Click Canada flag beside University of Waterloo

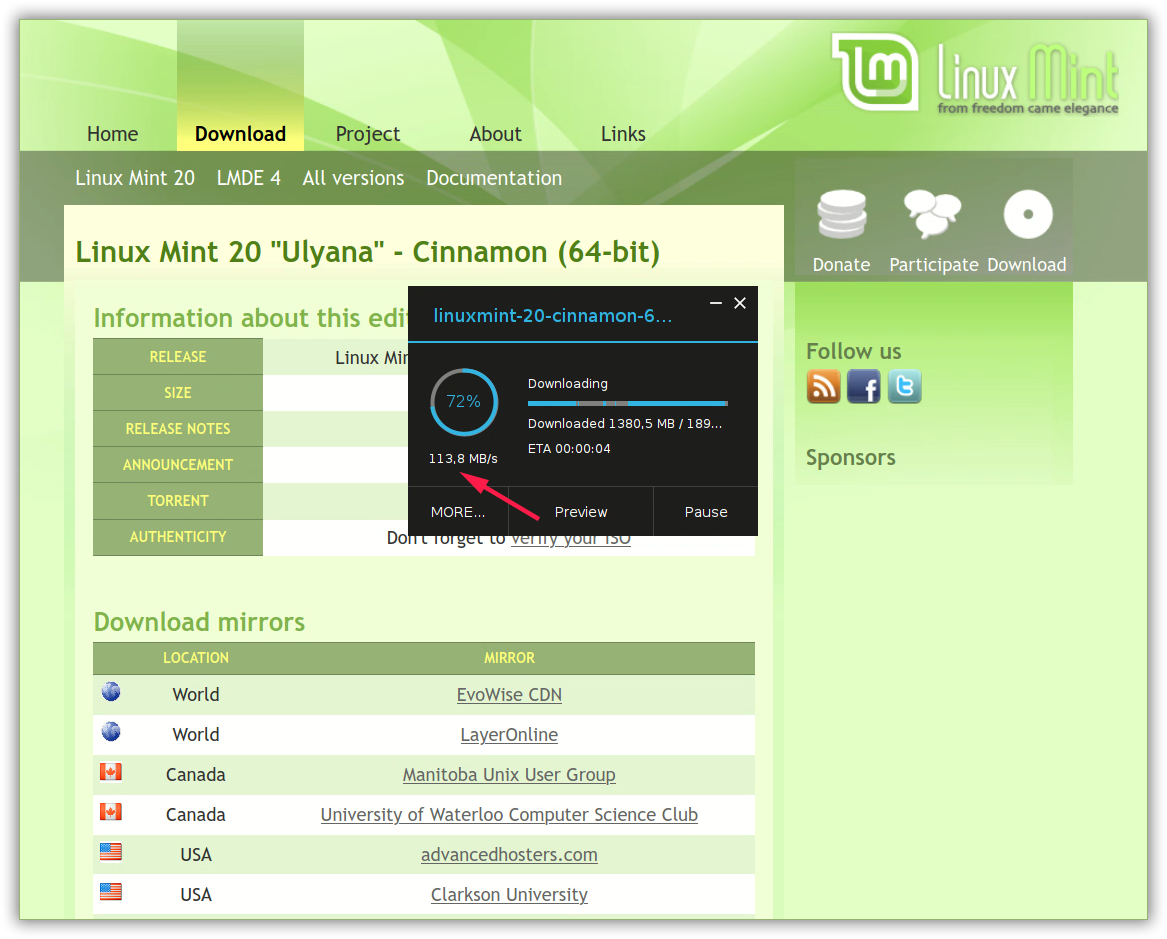tap(111, 812)
